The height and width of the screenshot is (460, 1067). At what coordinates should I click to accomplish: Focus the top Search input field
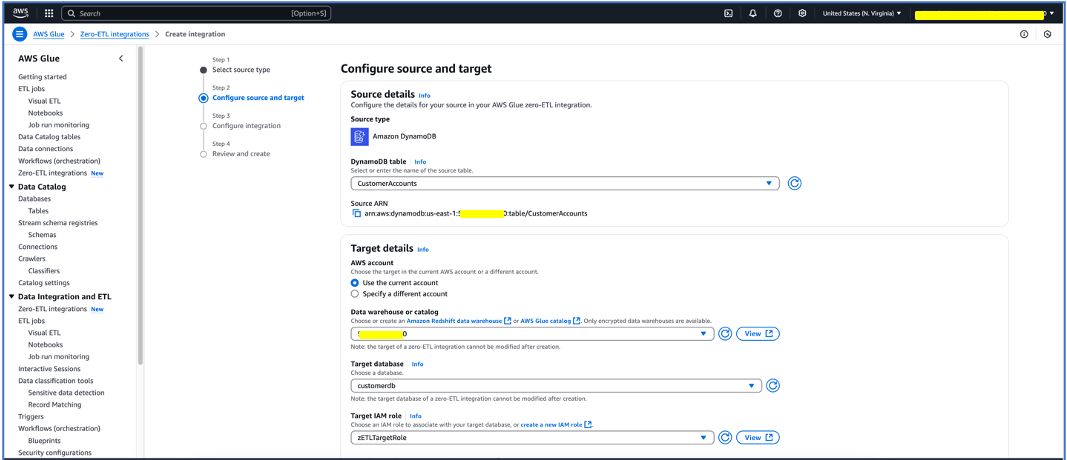pyautogui.click(x=196, y=13)
